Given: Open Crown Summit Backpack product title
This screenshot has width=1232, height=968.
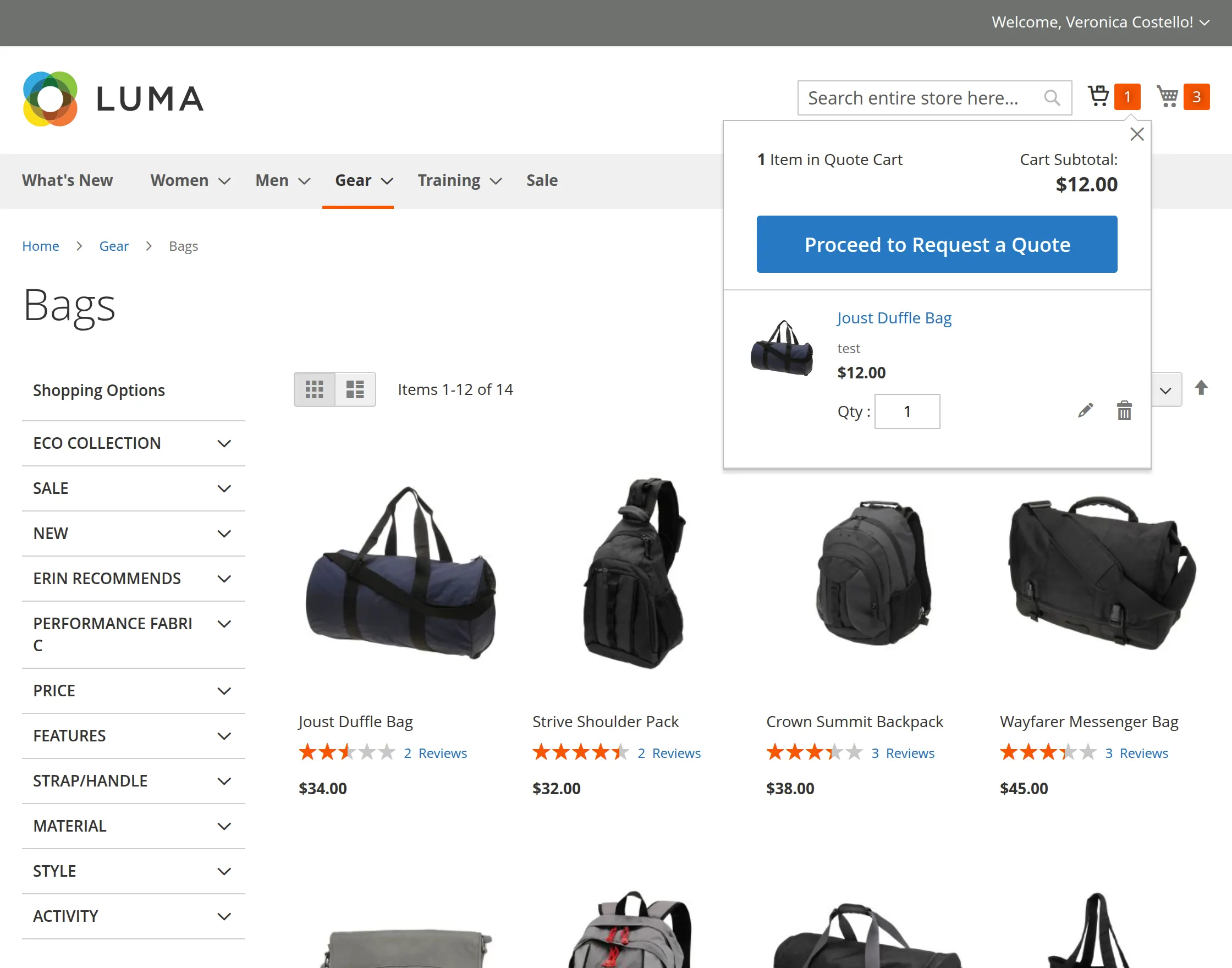Looking at the screenshot, I should [x=855, y=722].
